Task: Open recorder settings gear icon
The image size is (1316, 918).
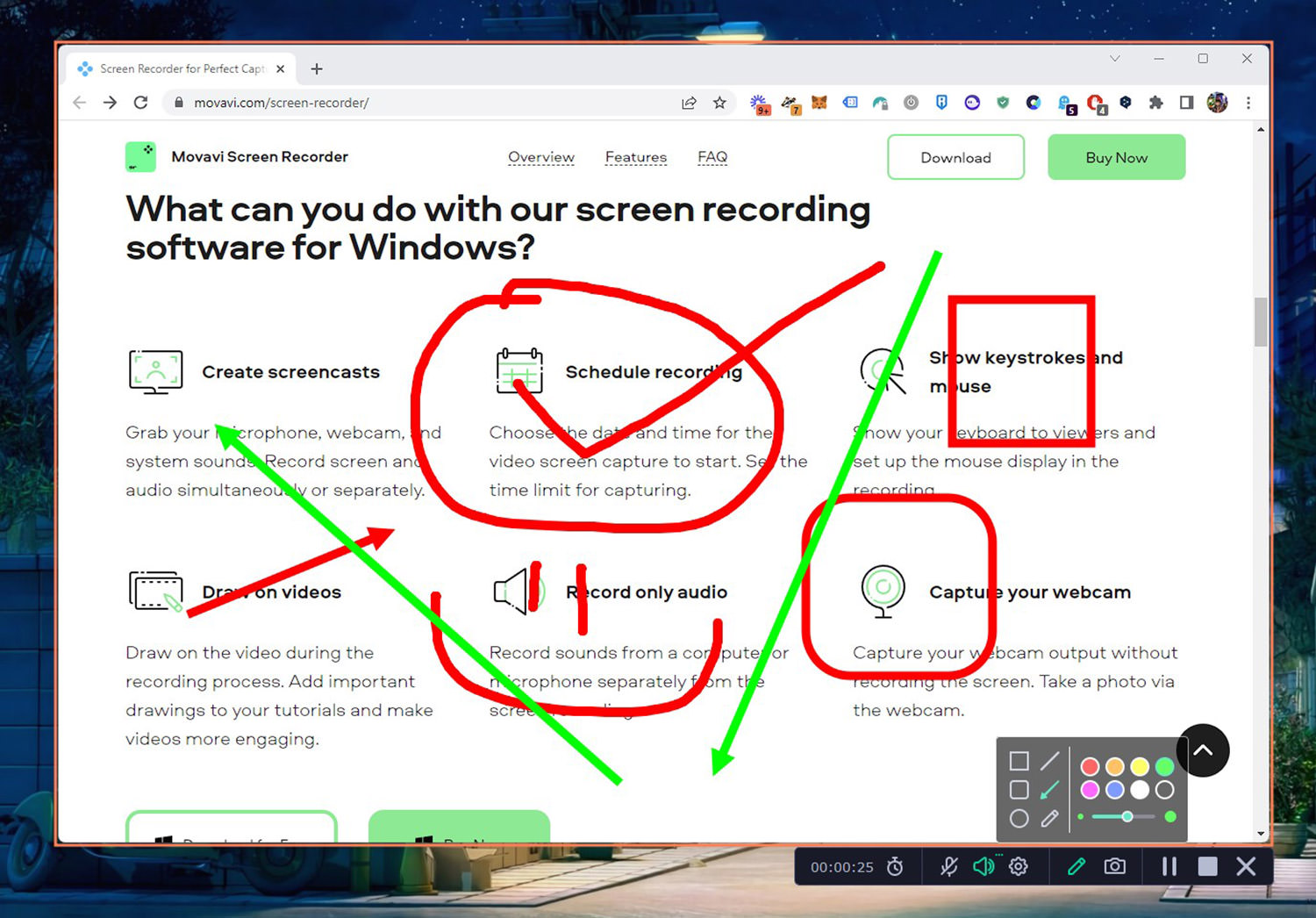Action: (1019, 867)
